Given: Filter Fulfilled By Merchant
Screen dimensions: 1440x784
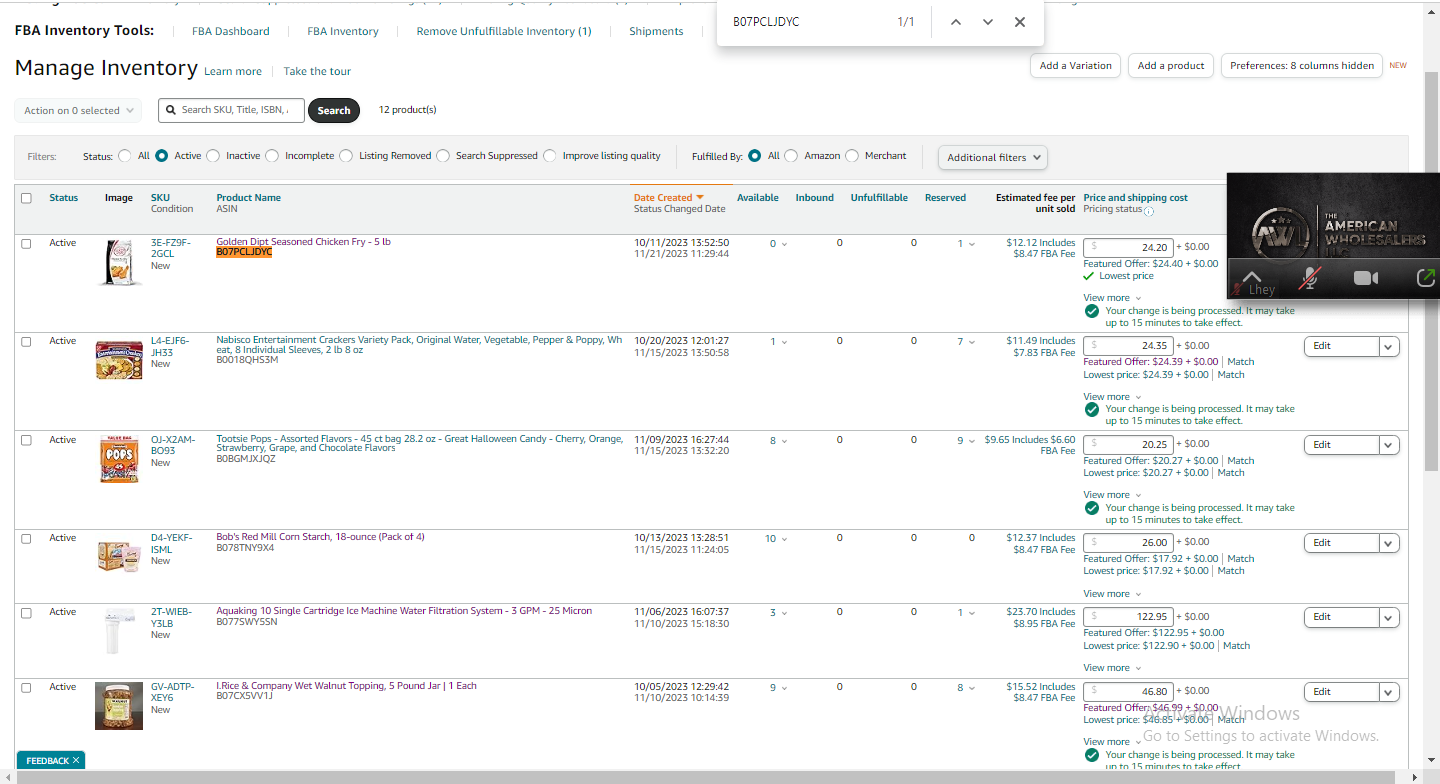Looking at the screenshot, I should 852,156.
